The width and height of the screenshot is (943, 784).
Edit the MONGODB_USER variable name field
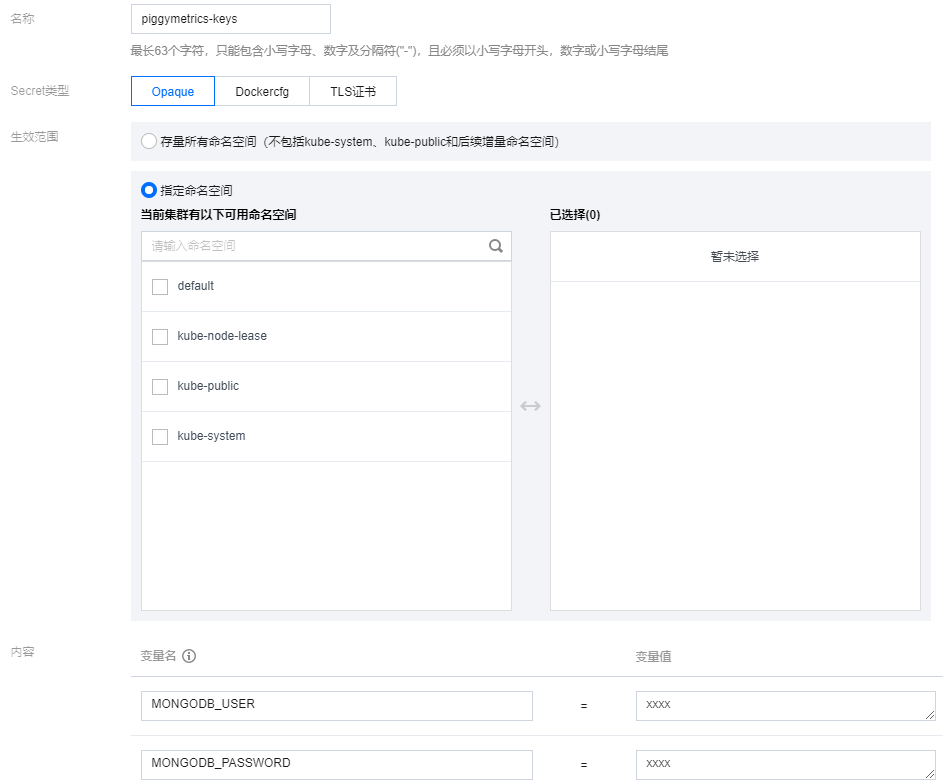[x=337, y=706]
